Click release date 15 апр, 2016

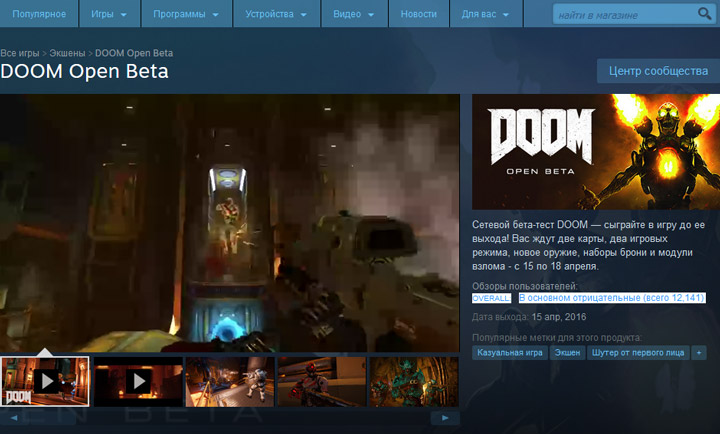(x=559, y=317)
